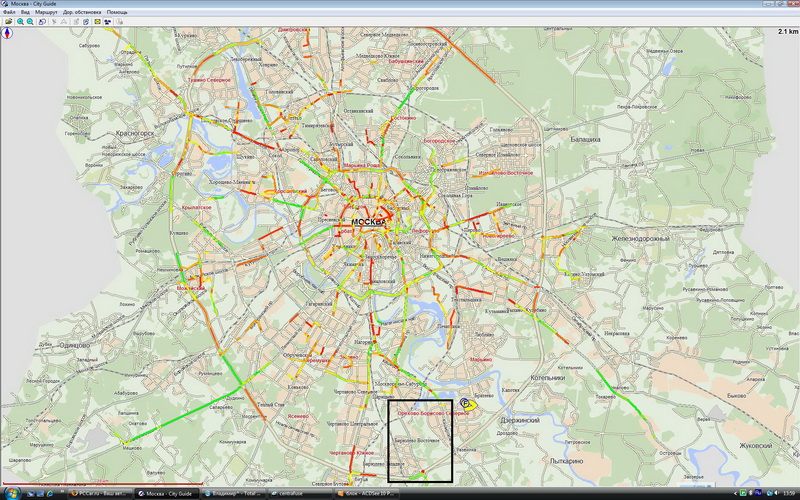Click the Windows Start button
The width and height of the screenshot is (800, 500).
[x=8, y=494]
